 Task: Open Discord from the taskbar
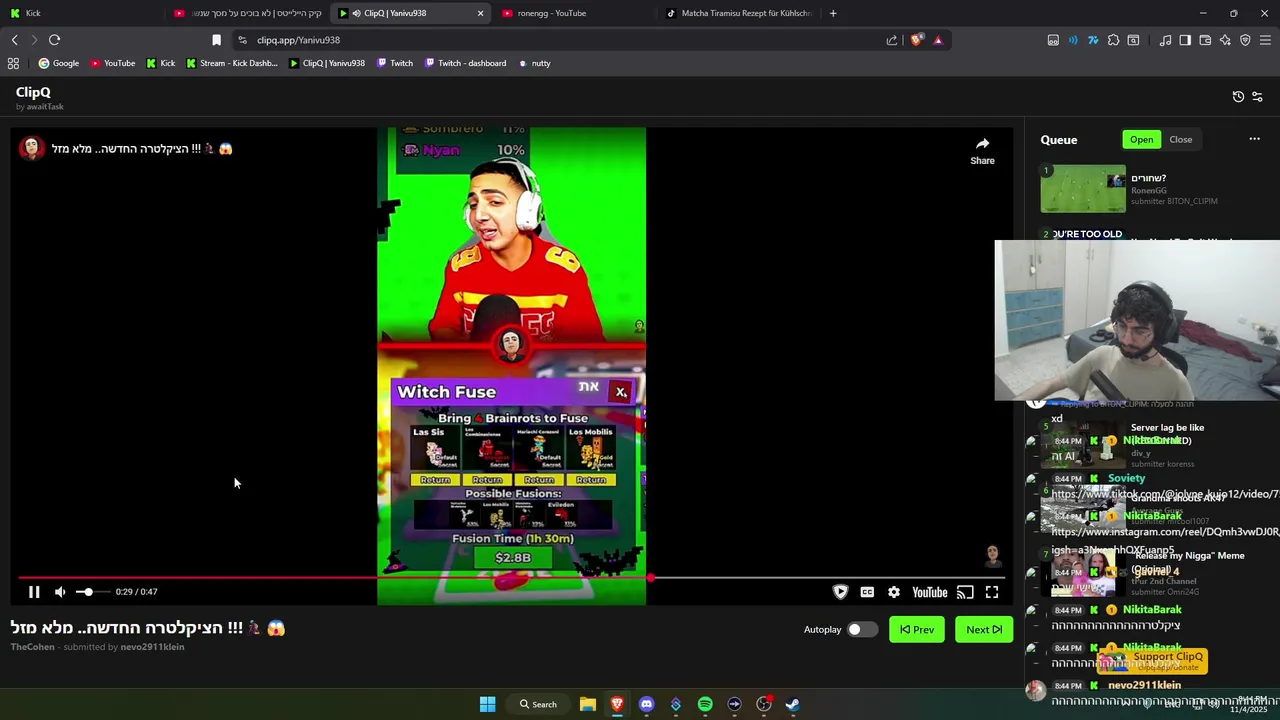[x=646, y=704]
